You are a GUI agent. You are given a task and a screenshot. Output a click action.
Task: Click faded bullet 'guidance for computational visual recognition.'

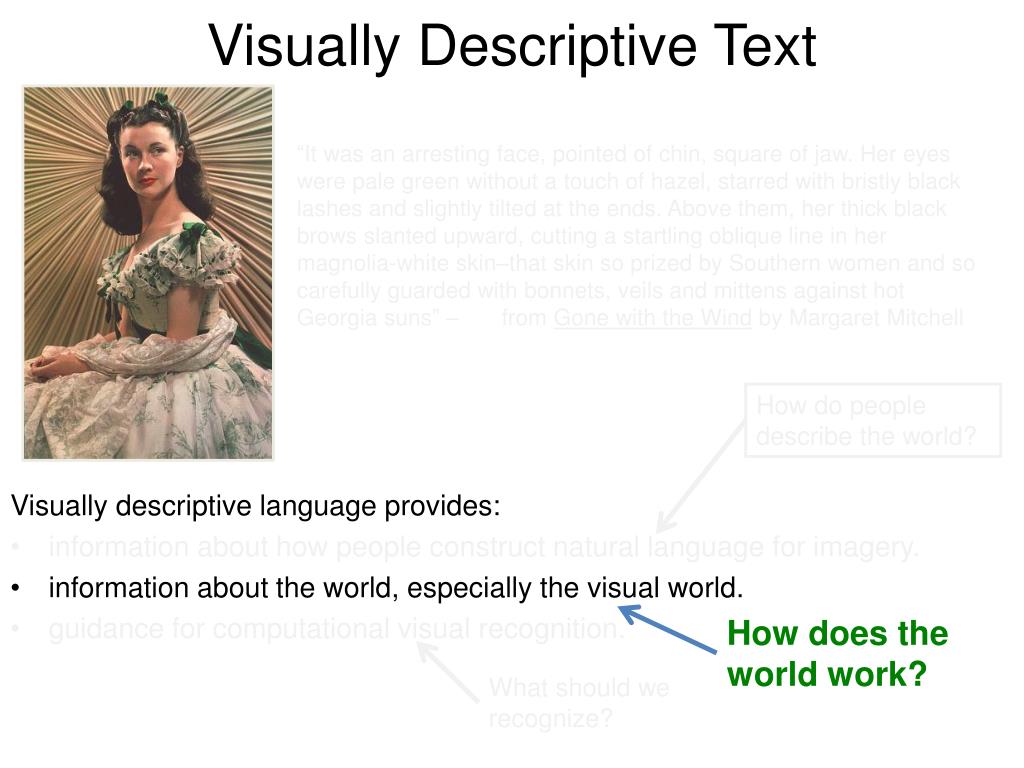pyautogui.click(x=337, y=630)
